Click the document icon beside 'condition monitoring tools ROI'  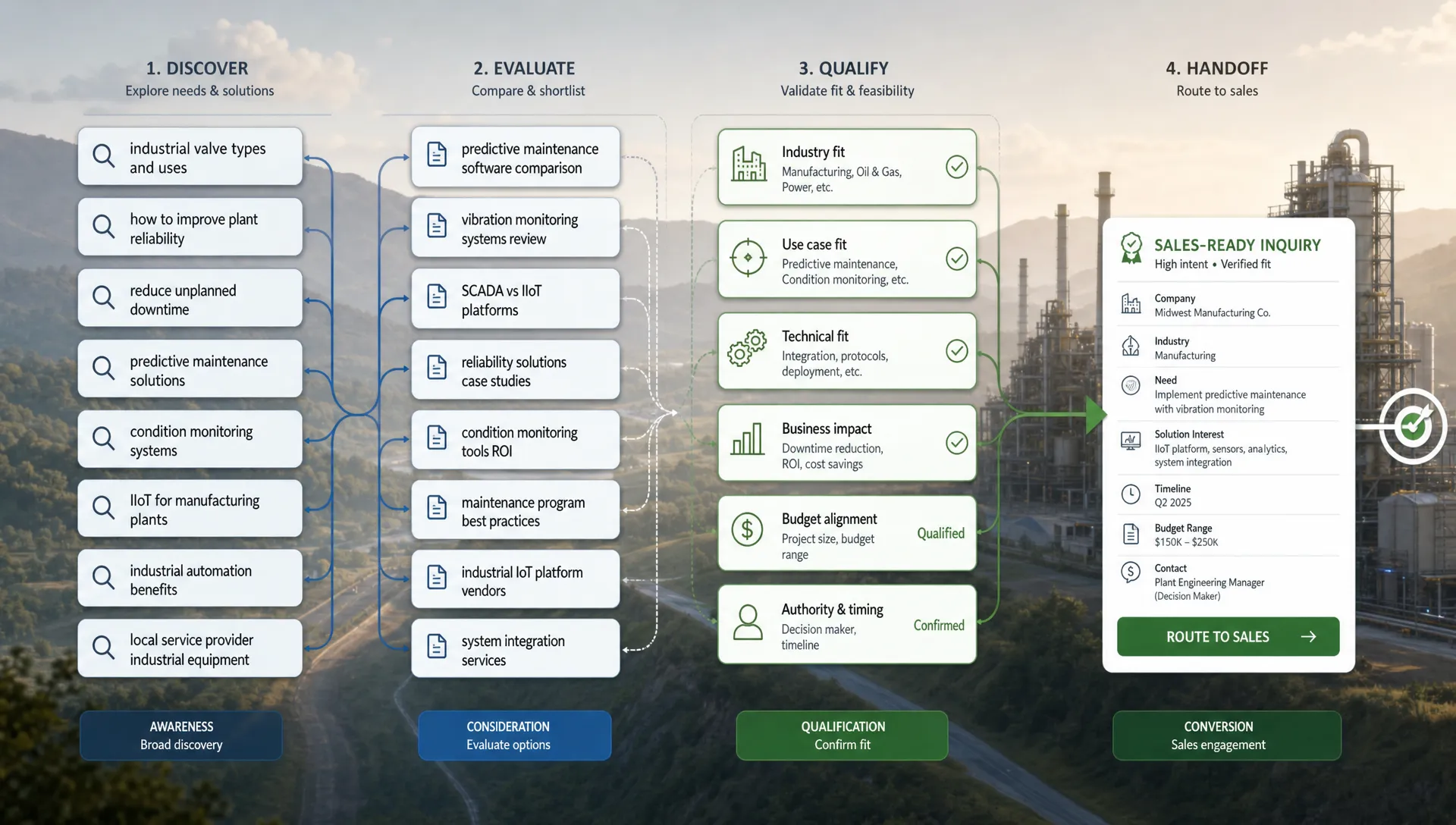(437, 438)
